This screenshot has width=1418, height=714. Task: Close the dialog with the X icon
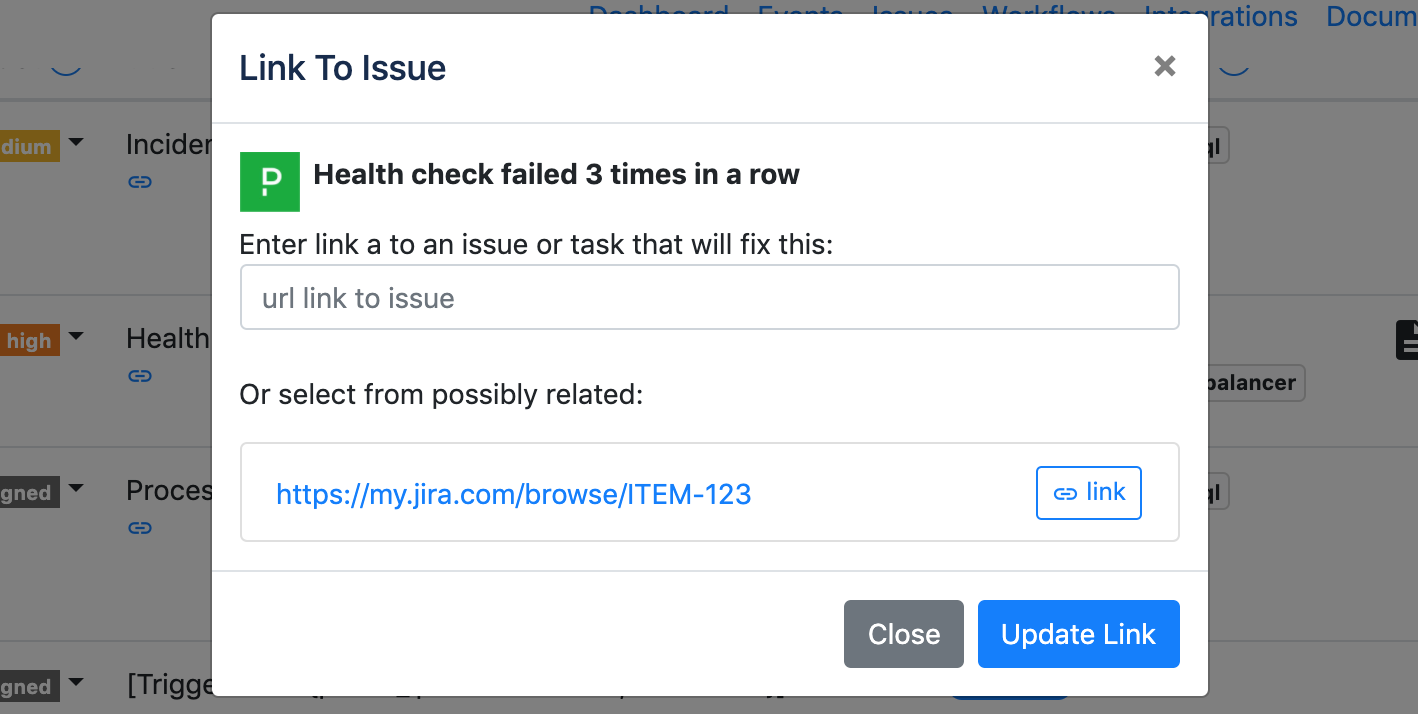(1164, 66)
